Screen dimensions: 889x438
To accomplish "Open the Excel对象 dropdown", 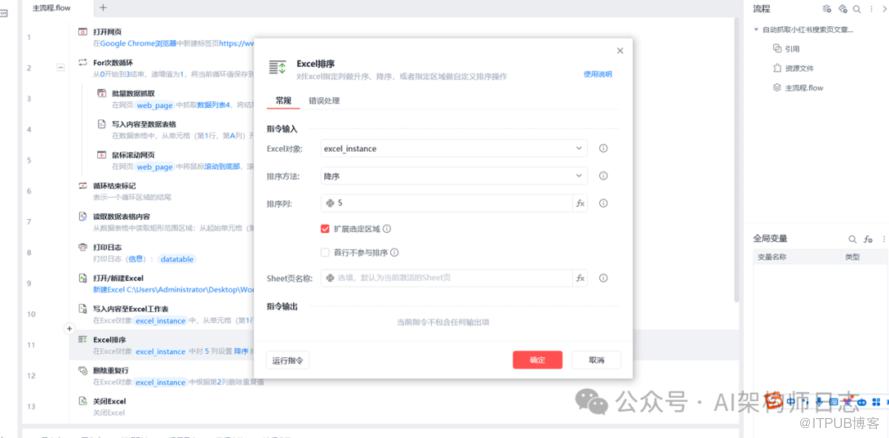I will 454,148.
